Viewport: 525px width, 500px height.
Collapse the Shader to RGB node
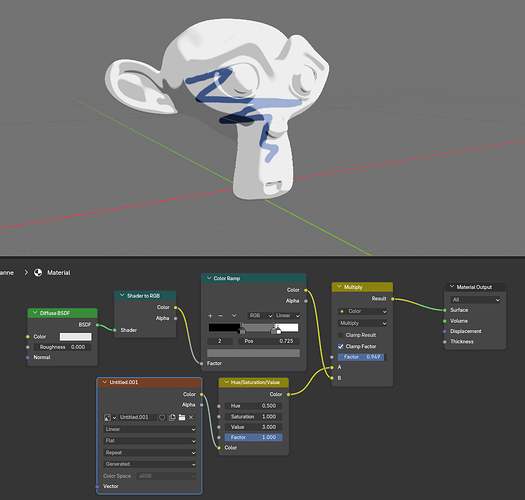pos(122,296)
